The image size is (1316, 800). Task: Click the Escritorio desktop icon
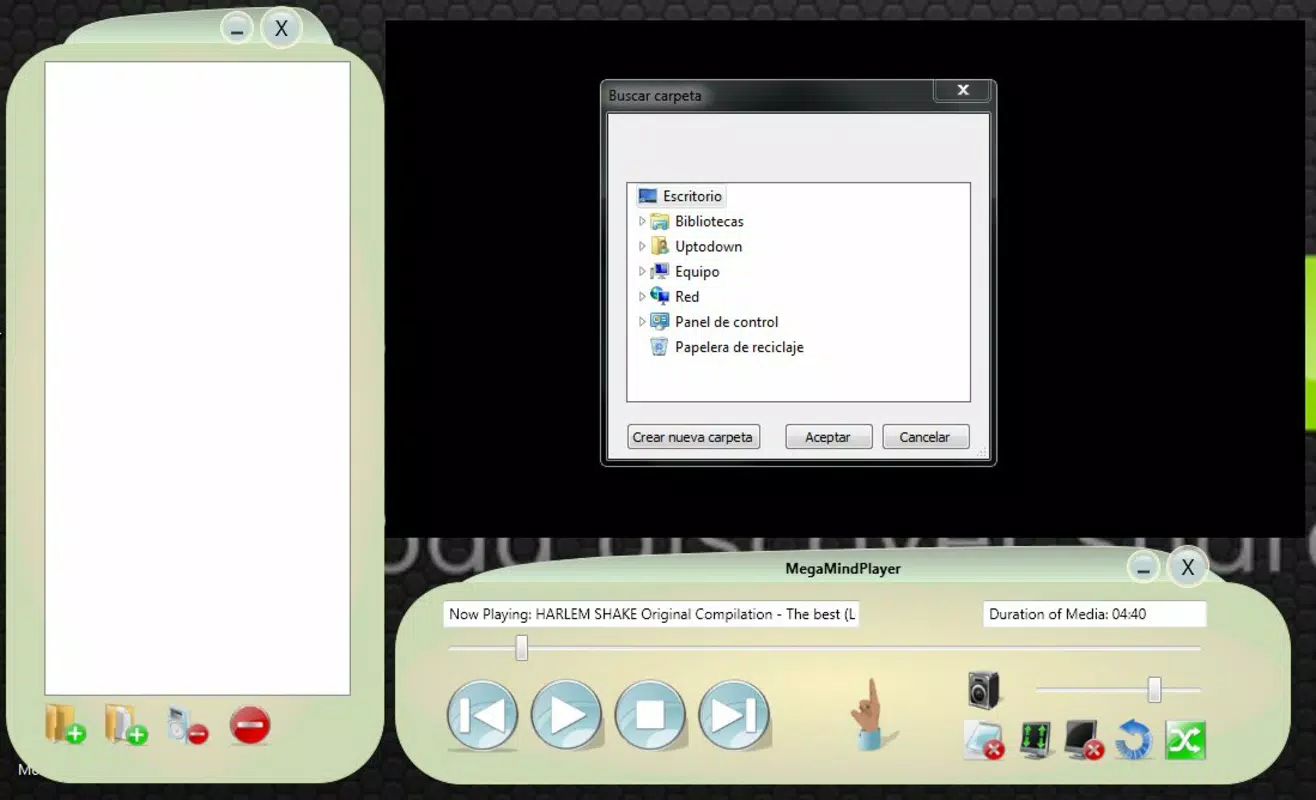click(x=647, y=196)
